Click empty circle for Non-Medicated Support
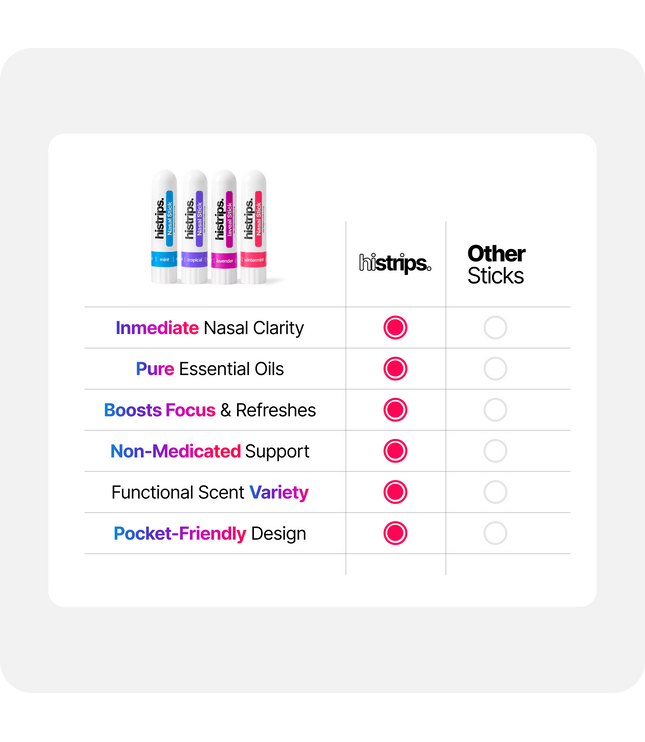 495,451
